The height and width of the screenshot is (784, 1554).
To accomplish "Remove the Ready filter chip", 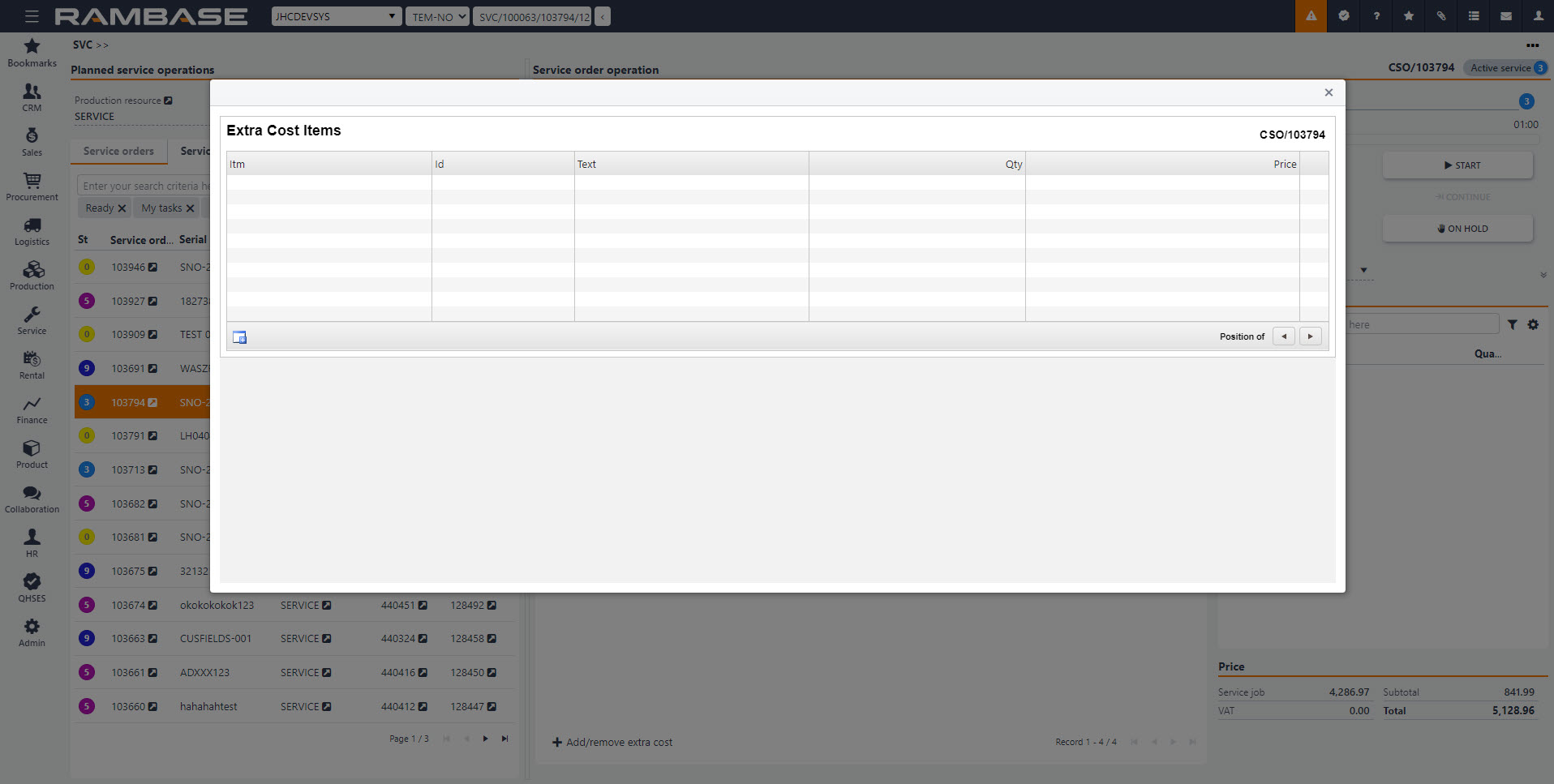I will tap(122, 208).
